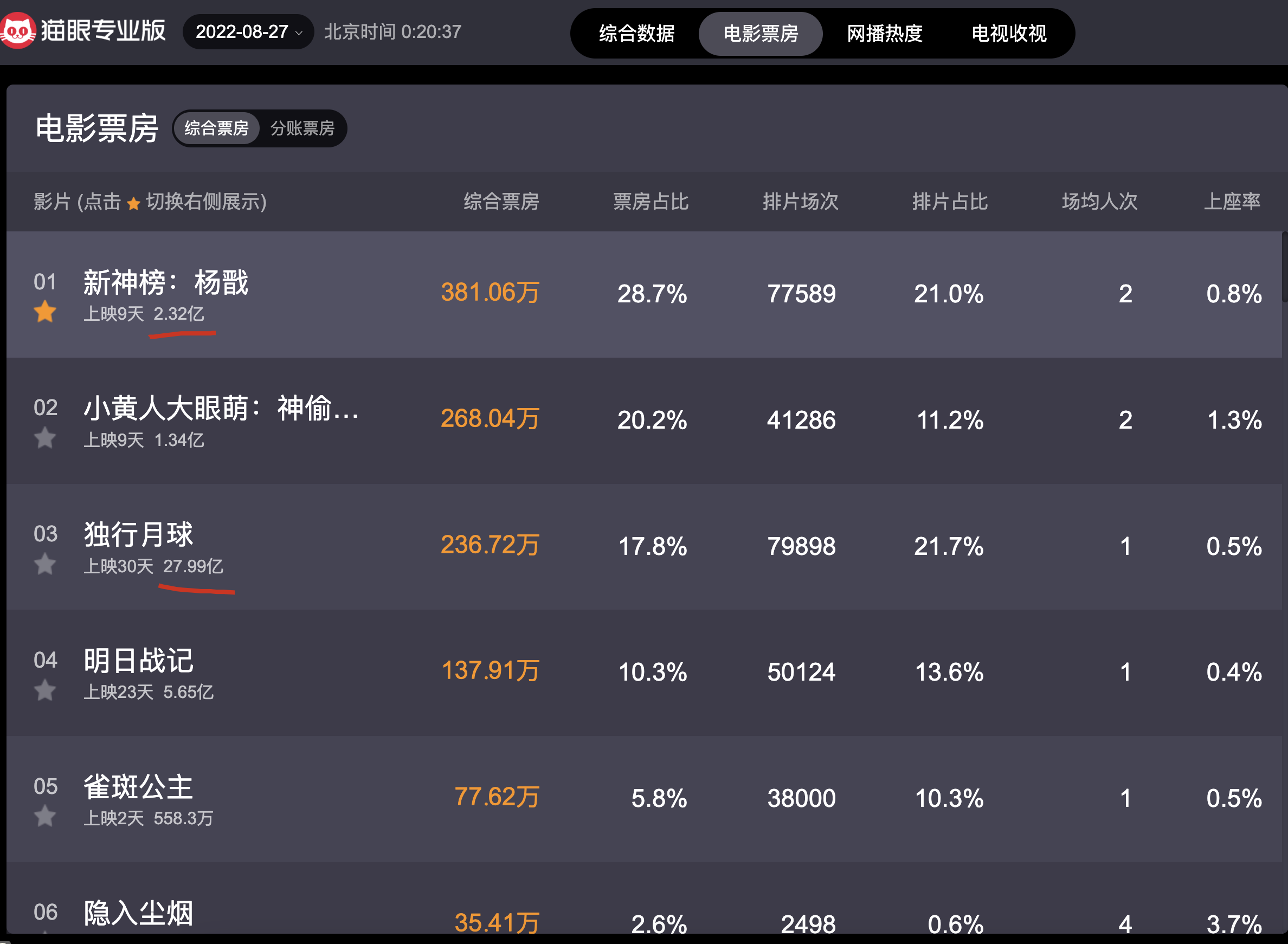
Task: Click screenings count 79898
Action: [x=802, y=547]
